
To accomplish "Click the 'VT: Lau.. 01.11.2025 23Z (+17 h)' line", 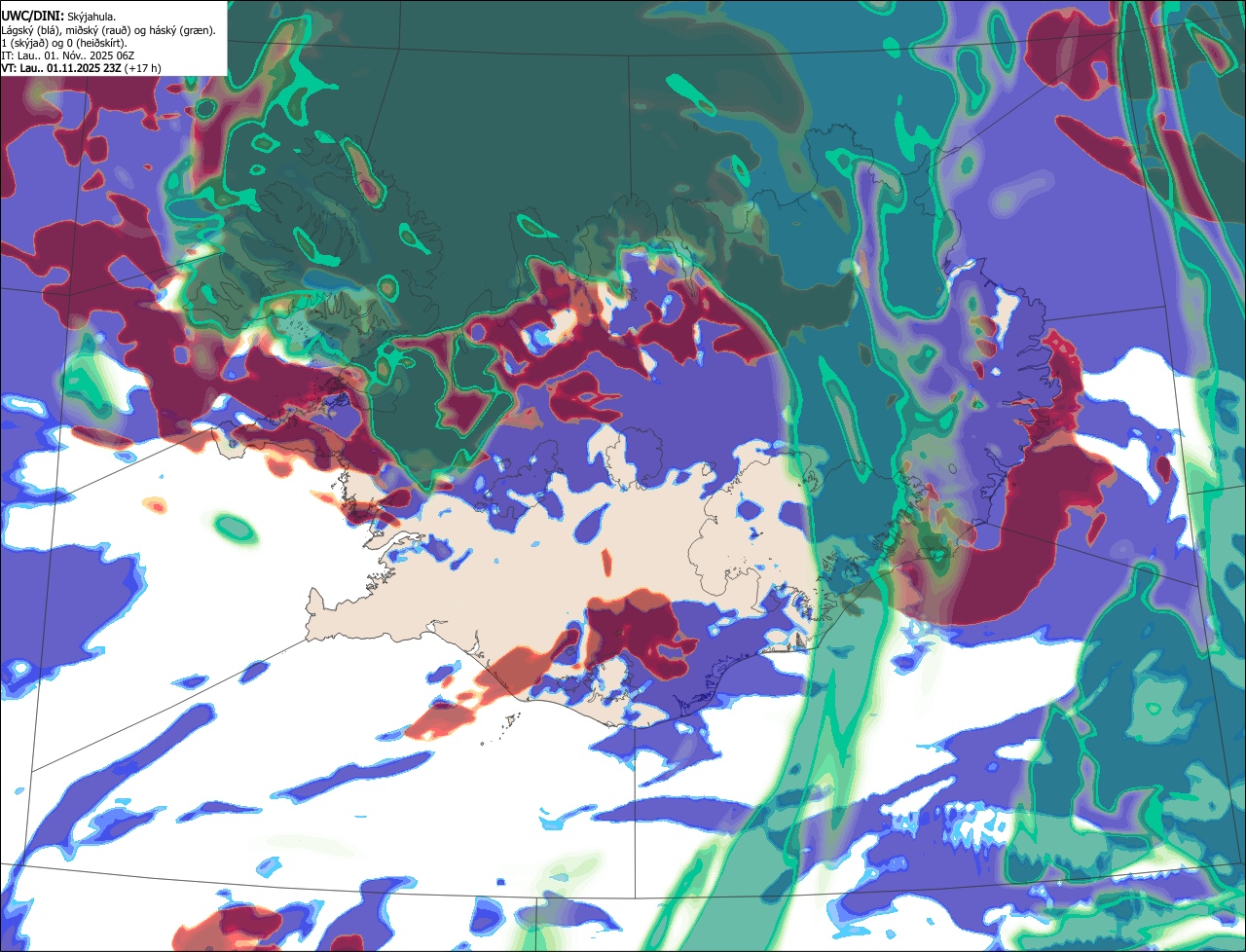I will pyautogui.click(x=82, y=68).
